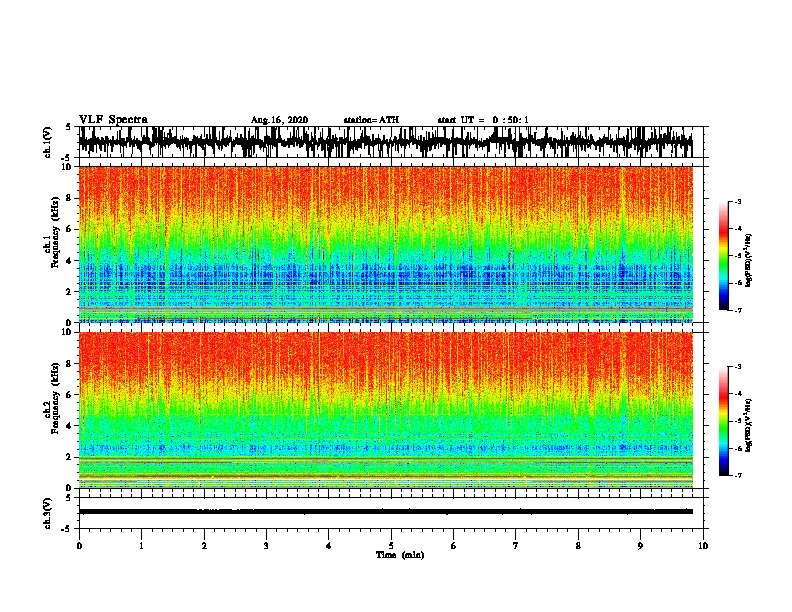Click the ch.3 voltage waveform trace
Image resolution: width=792 pixels, height=612 pixels.
coord(385,512)
